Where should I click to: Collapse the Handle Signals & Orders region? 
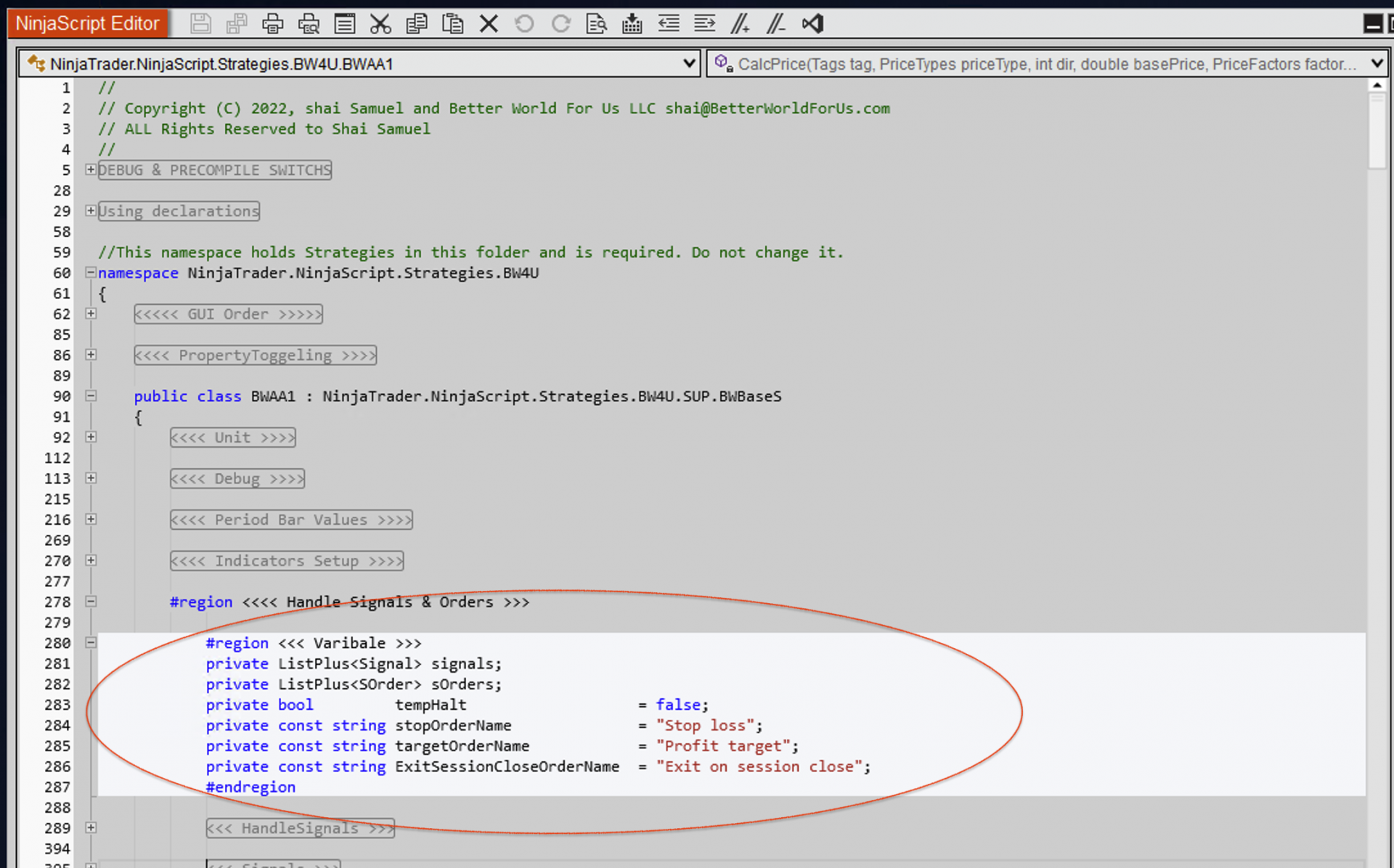[91, 602]
